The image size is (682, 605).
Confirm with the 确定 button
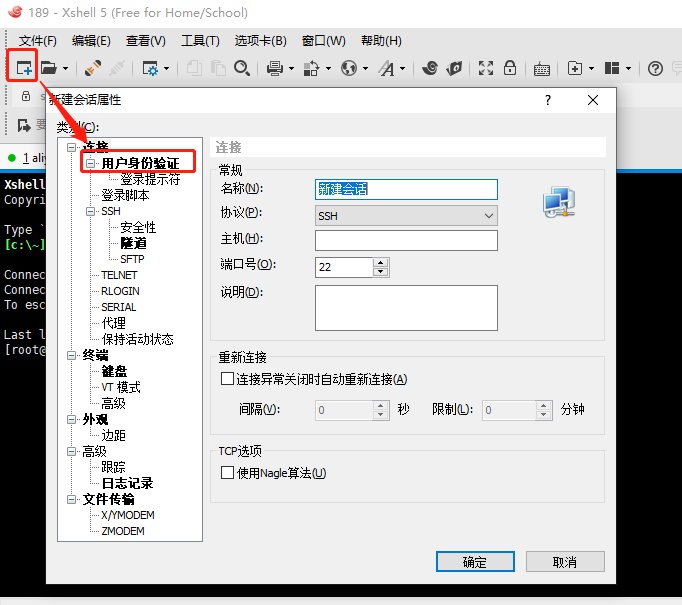coord(475,562)
